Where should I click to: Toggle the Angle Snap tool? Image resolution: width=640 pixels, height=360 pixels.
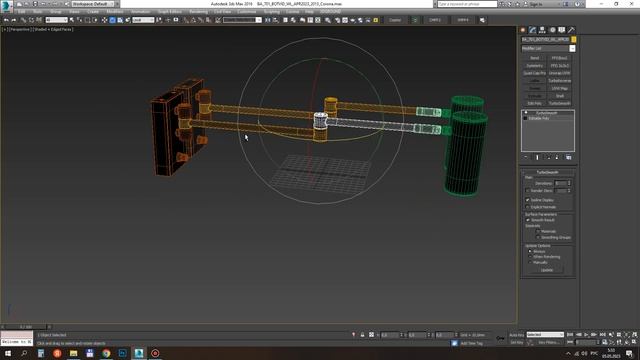(x=193, y=20)
